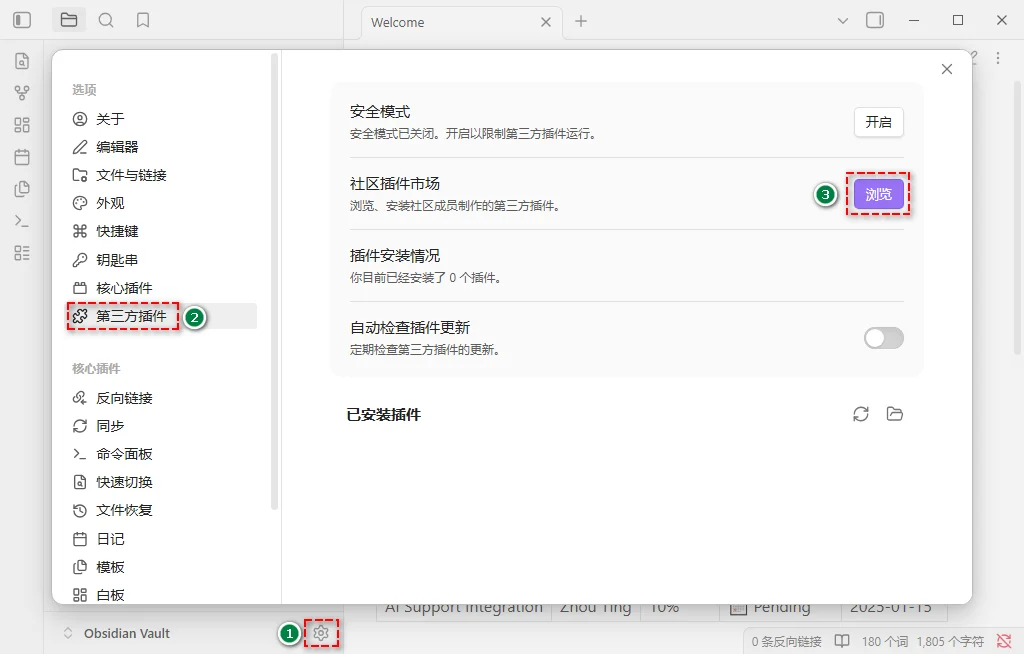Click the command palette ribbon icon

tap(22, 221)
